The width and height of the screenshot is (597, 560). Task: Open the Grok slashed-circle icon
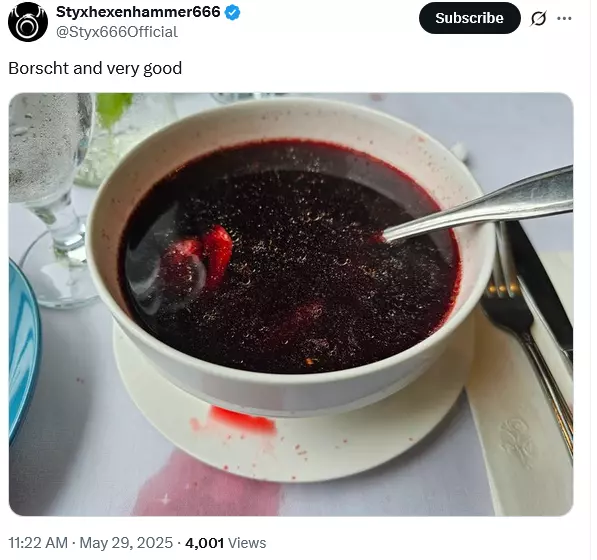coord(538,18)
